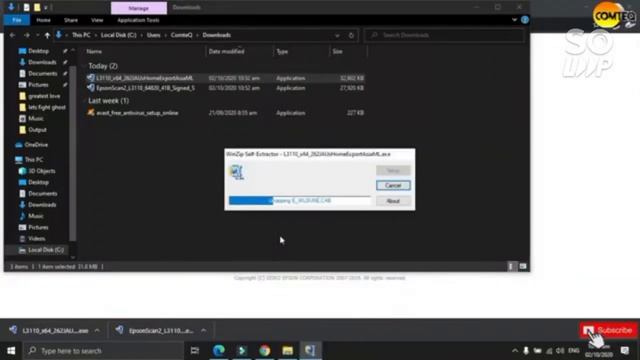Screen dimensions: 640x360
Task: Expand the ribbon with the chevron
Action: click(514, 20)
